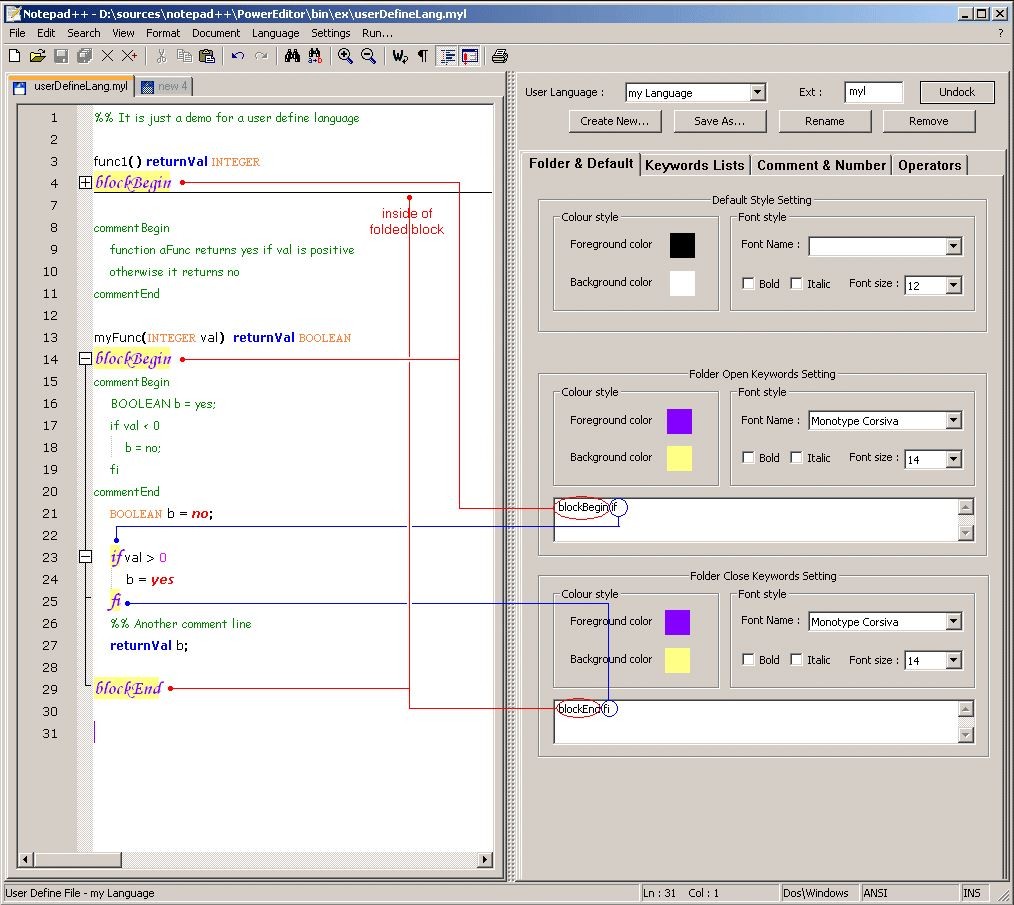Toggle the show all characters pilcrow icon
1014x905 pixels.
(422, 56)
